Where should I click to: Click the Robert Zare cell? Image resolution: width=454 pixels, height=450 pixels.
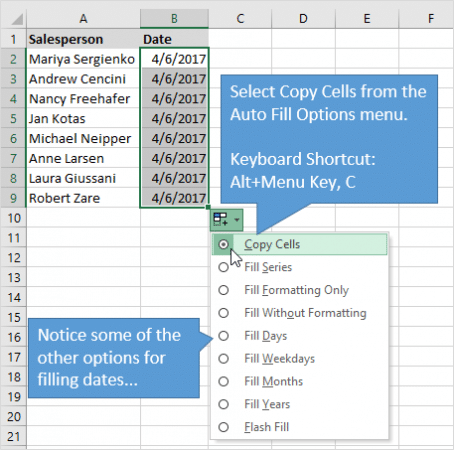click(83, 198)
